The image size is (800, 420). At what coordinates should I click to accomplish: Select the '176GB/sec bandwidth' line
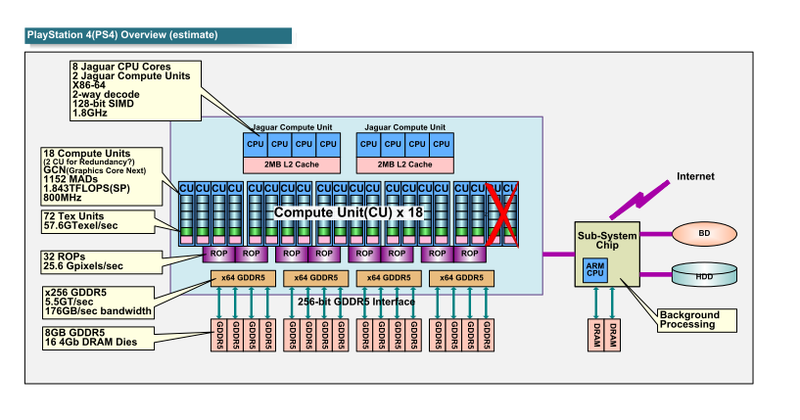tap(98, 311)
